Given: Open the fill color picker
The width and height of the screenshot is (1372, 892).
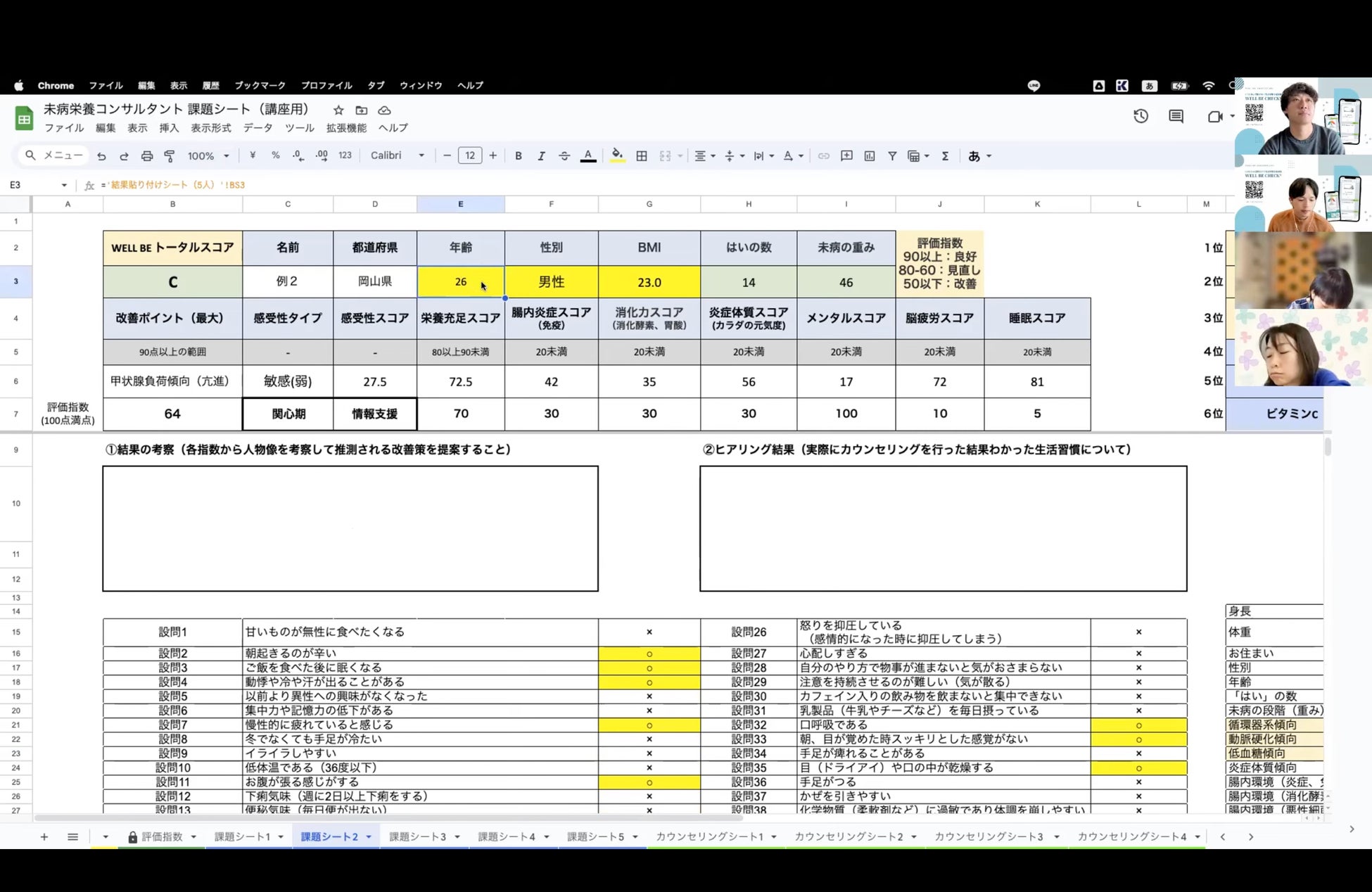Looking at the screenshot, I should (x=617, y=156).
